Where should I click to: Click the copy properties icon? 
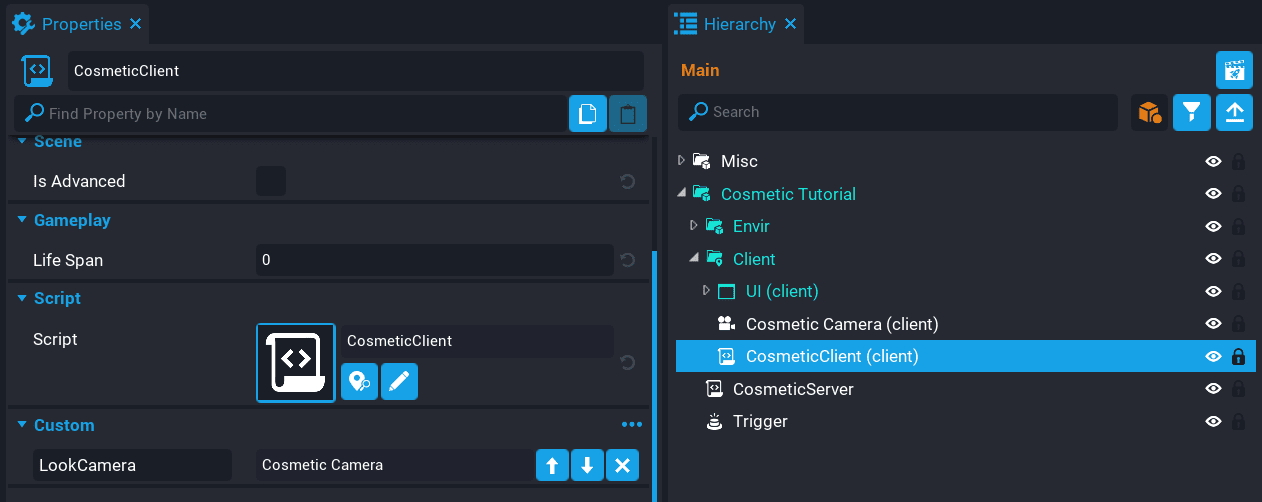[588, 114]
